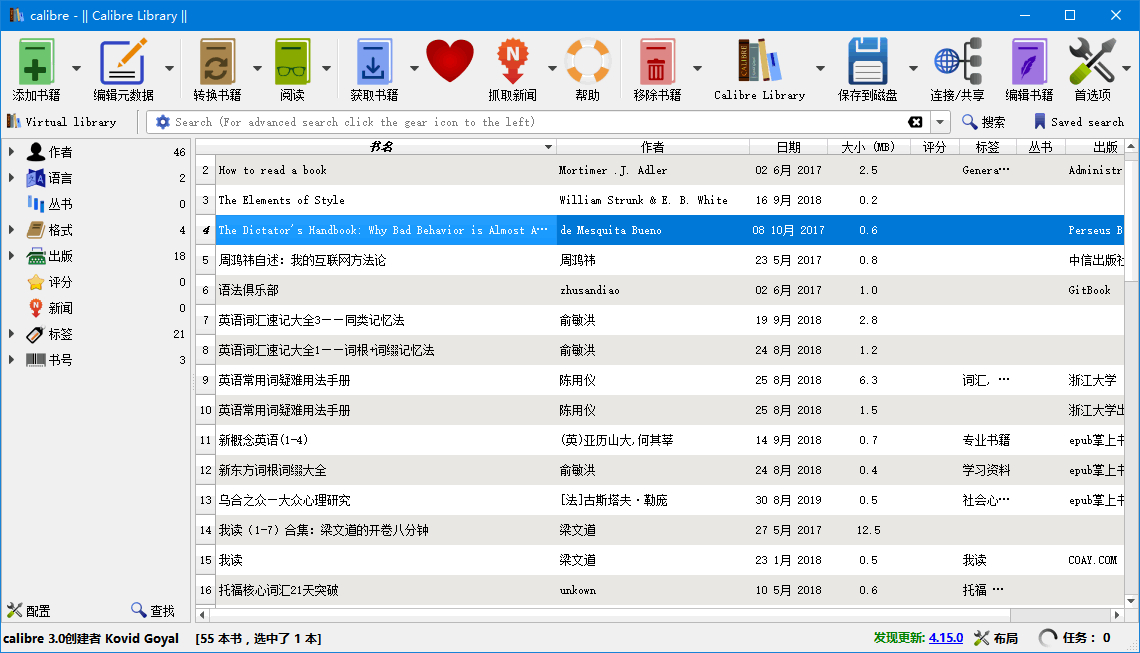Click the Virtual library button

point(62,122)
